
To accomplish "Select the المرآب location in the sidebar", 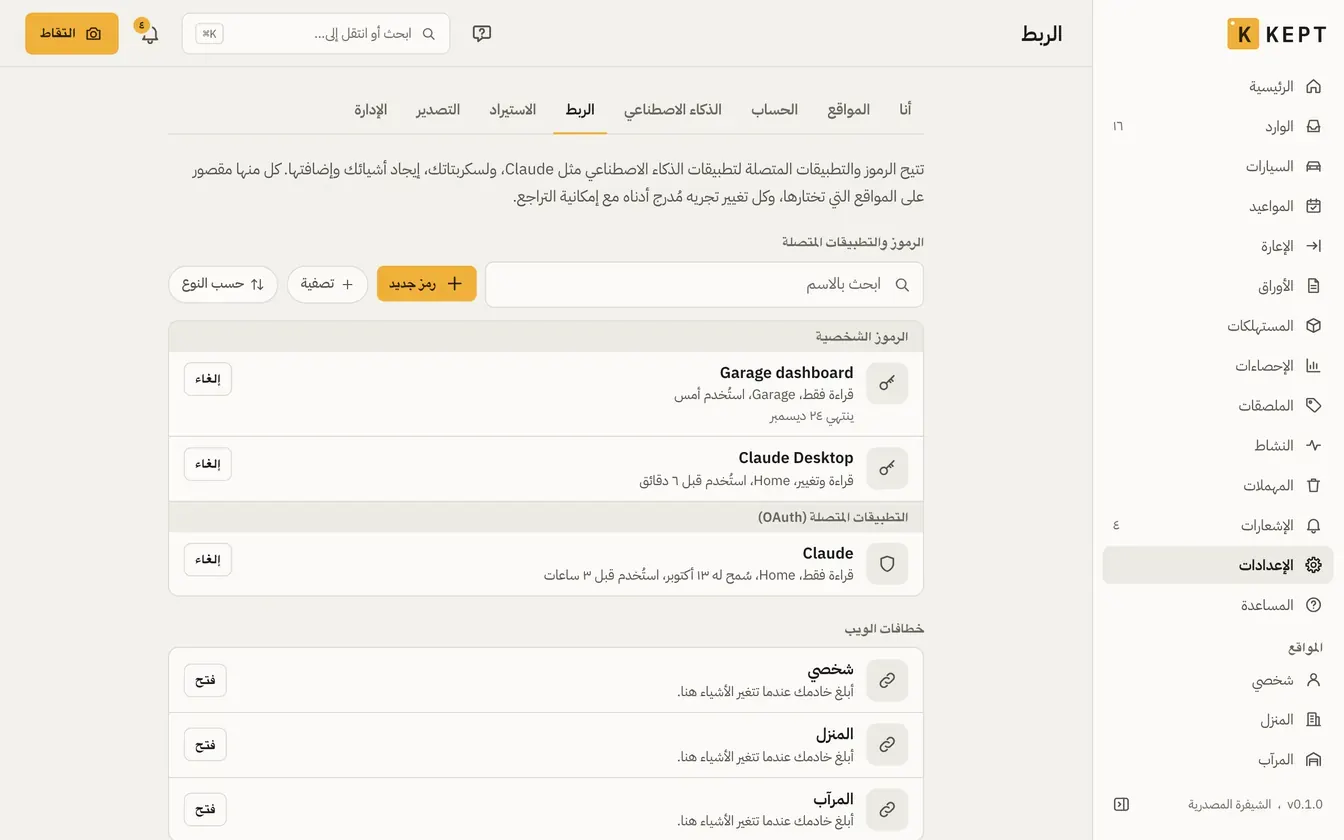I will pyautogui.click(x=1218, y=760).
